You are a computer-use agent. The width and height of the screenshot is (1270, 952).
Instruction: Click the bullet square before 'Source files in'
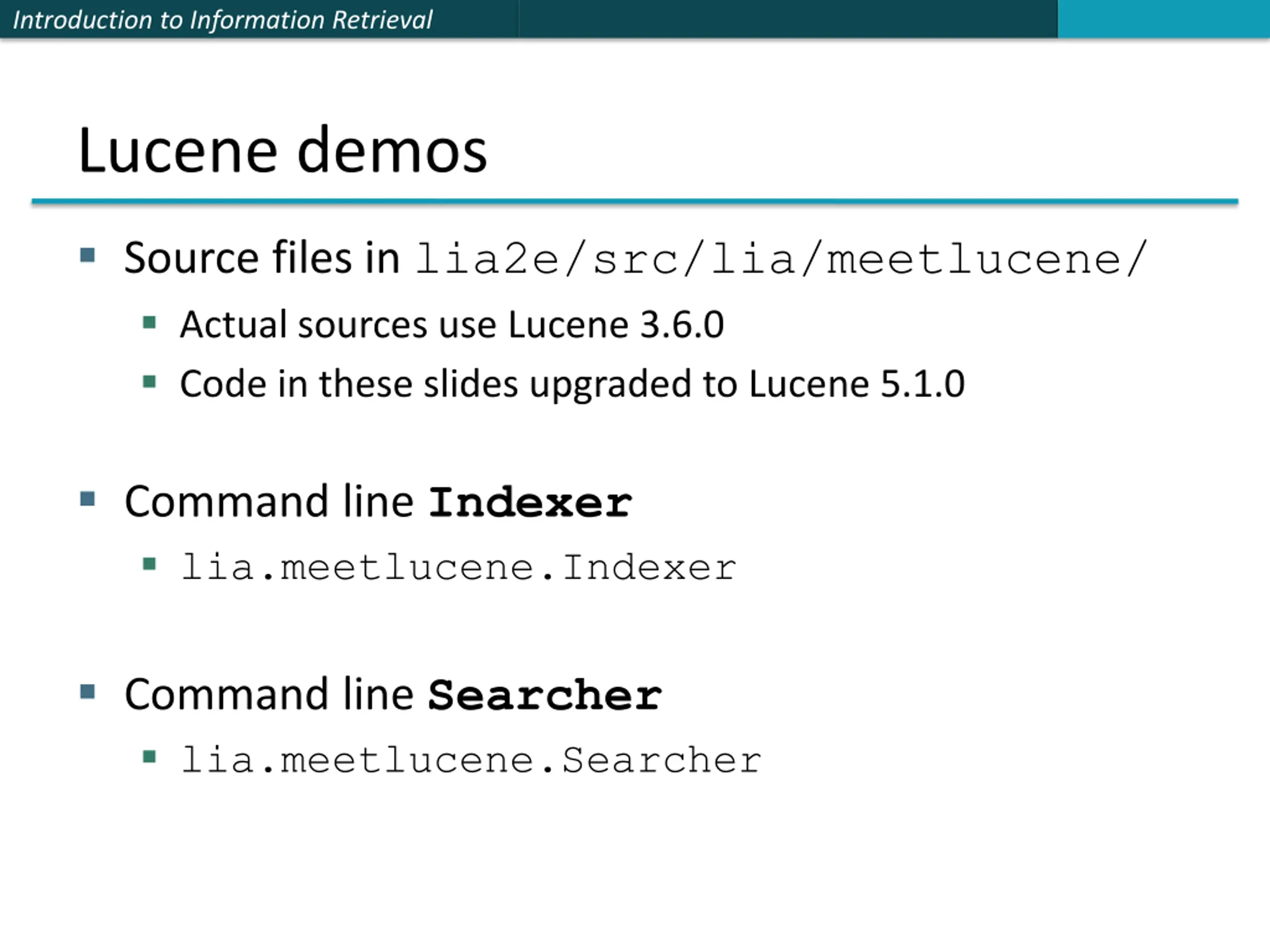tap(87, 255)
